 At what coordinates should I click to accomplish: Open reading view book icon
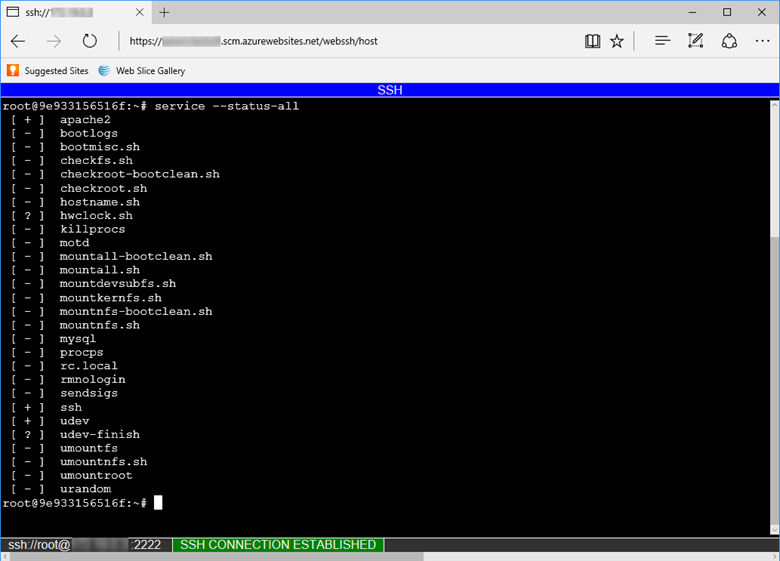(592, 41)
